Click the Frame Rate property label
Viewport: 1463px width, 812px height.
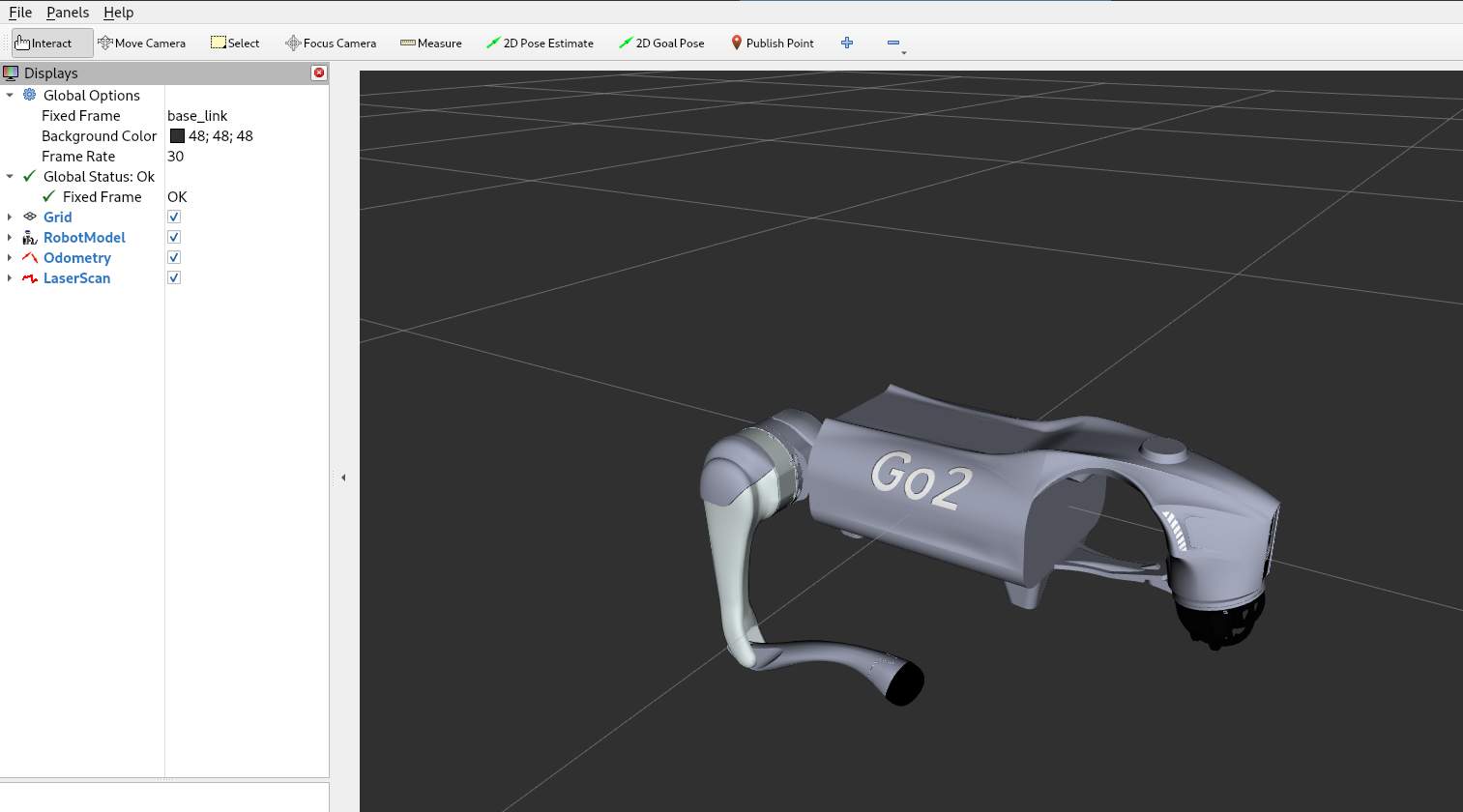click(x=78, y=156)
